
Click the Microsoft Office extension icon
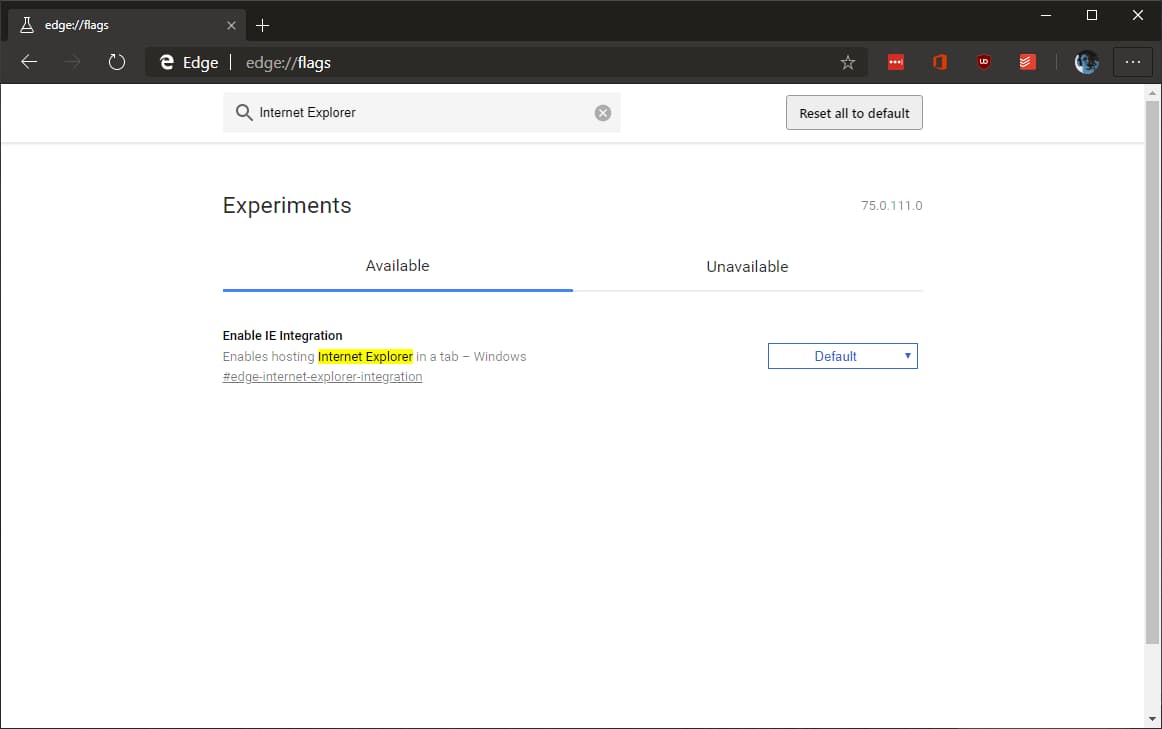click(x=939, y=61)
